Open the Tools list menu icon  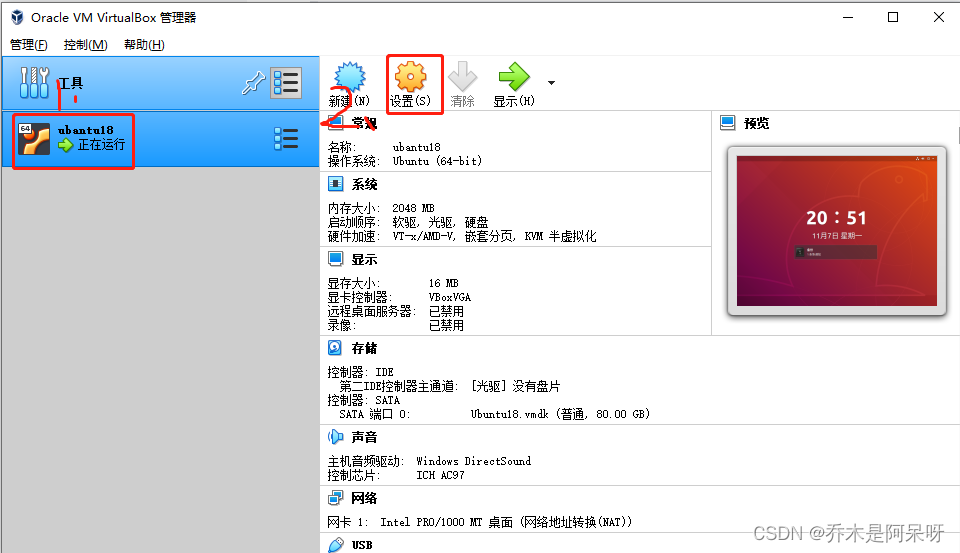[286, 83]
